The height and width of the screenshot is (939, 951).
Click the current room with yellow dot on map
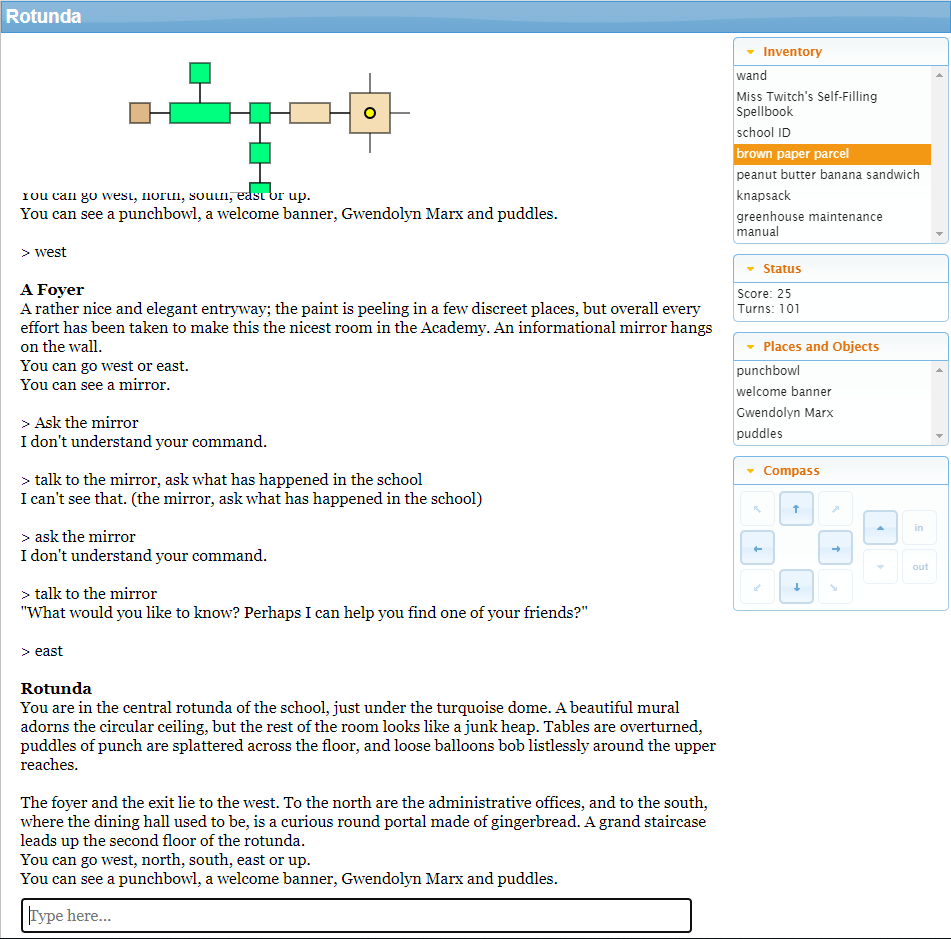pyautogui.click(x=370, y=113)
